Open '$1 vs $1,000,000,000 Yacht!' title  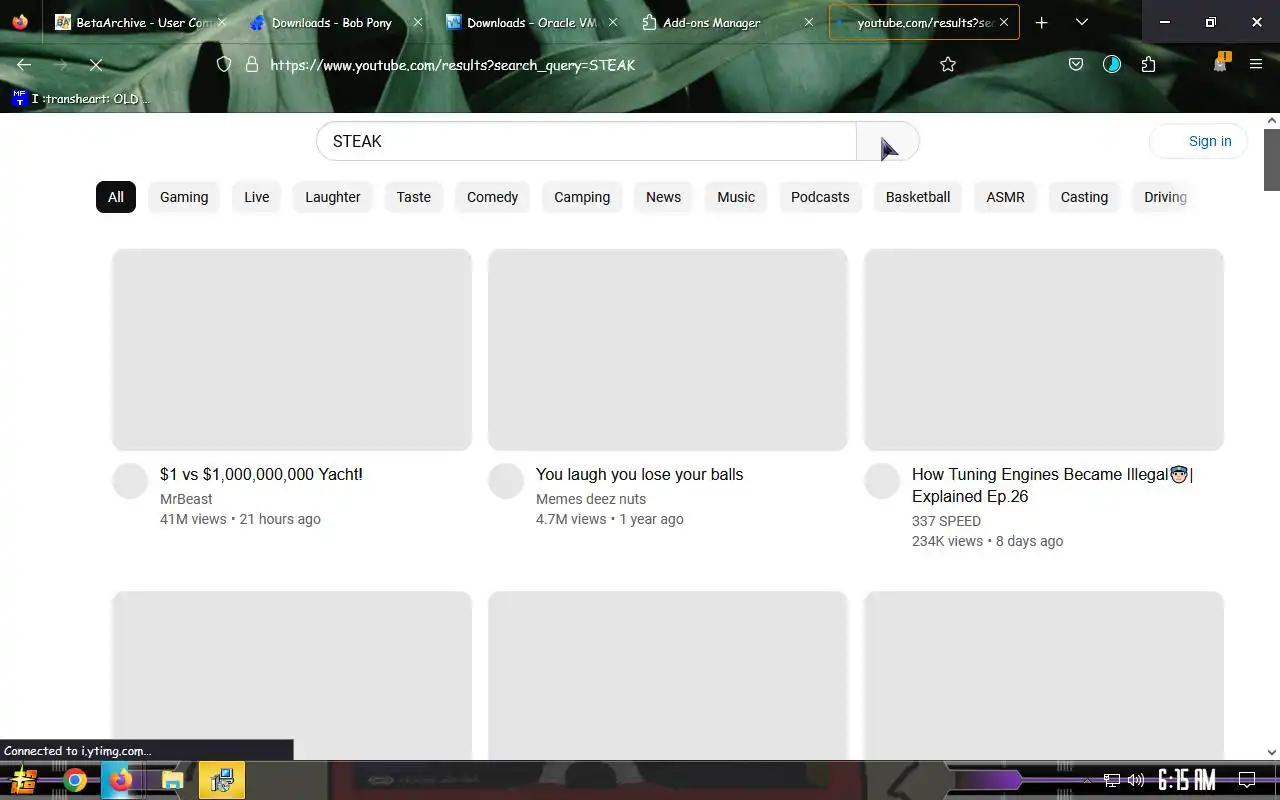[261, 475]
